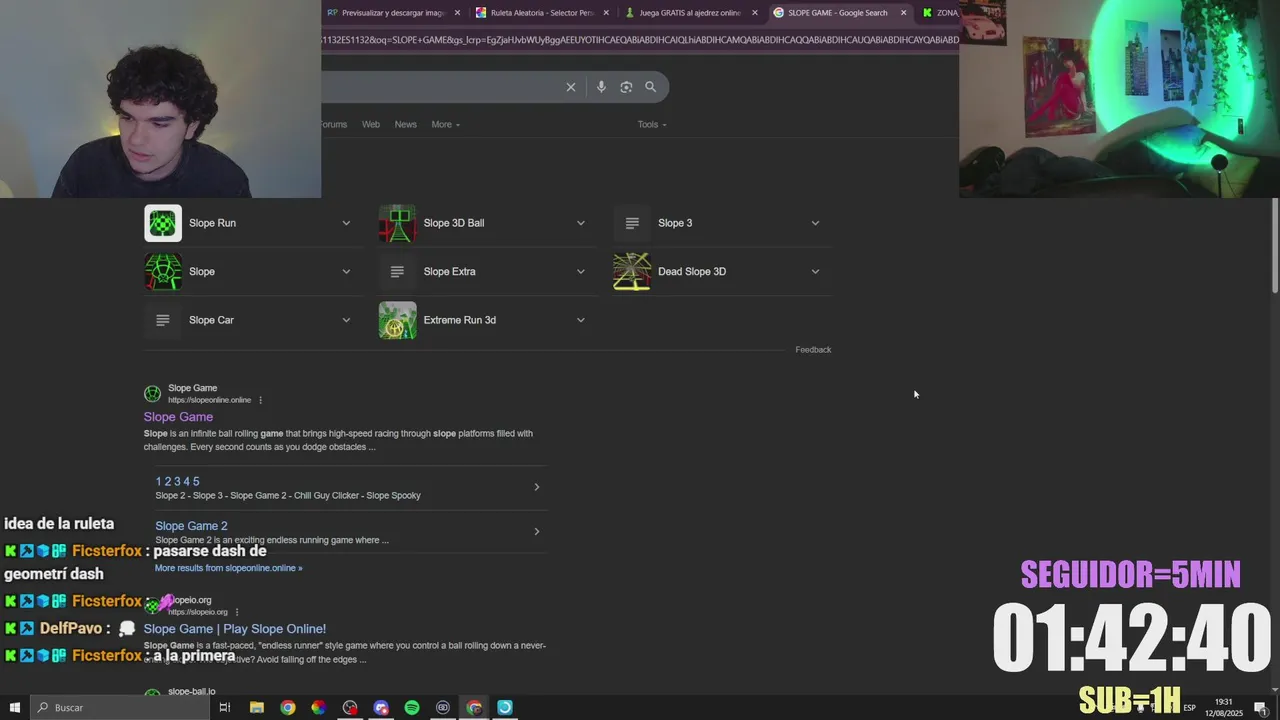The image size is (1280, 720).
Task: Open the teal circular app taskbar icon
Action: tap(505, 708)
